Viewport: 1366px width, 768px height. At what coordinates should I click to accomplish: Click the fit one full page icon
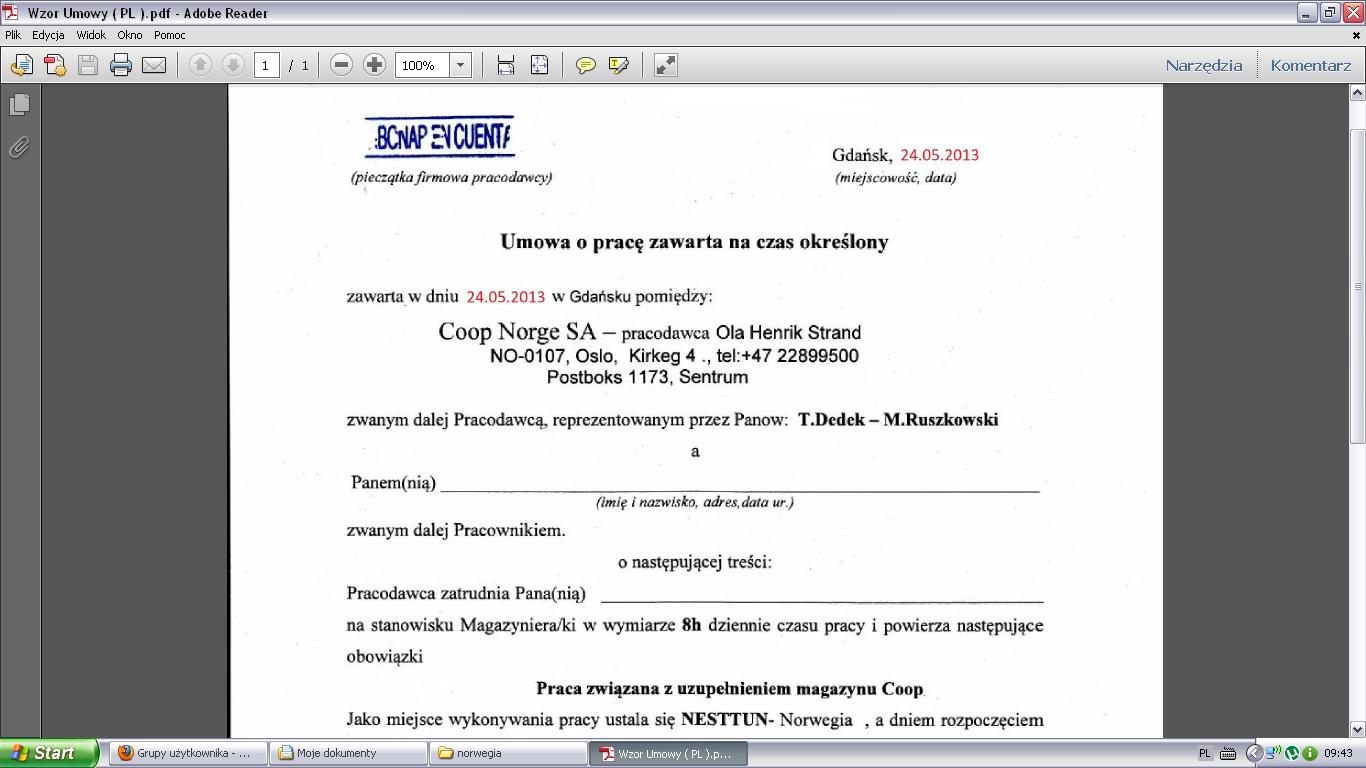(x=539, y=65)
